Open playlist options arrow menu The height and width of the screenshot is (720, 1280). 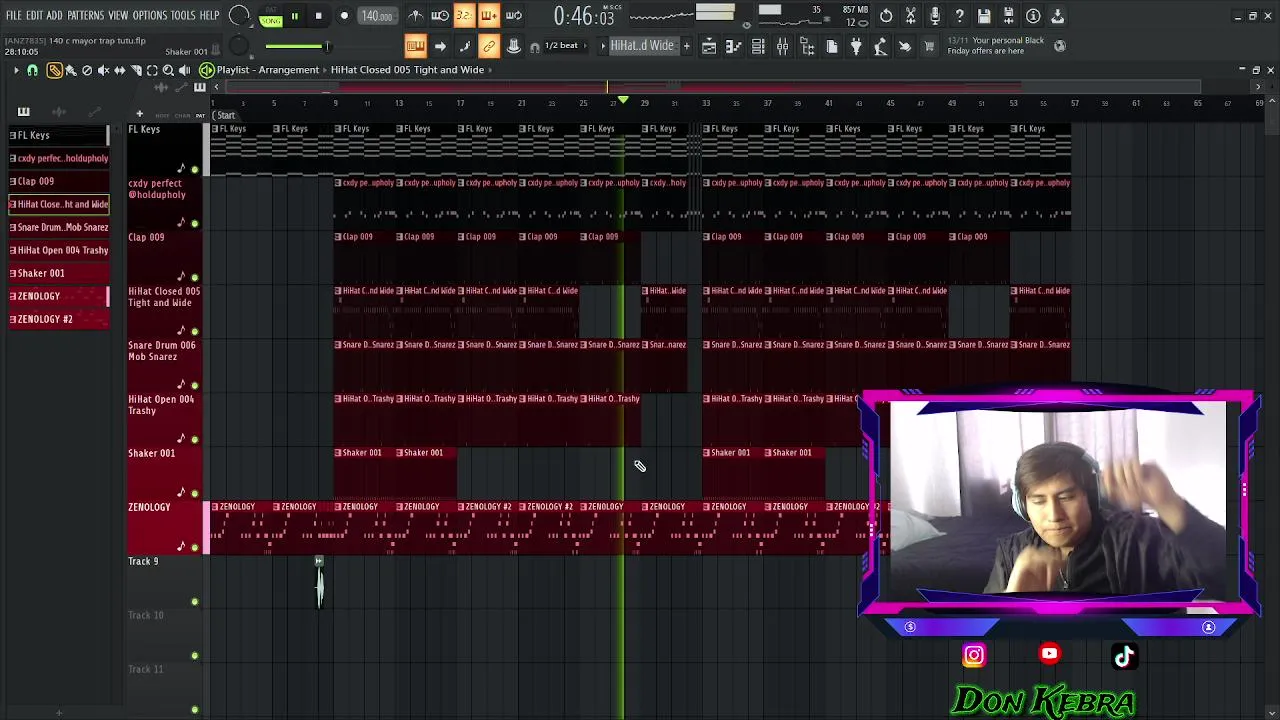(16, 70)
